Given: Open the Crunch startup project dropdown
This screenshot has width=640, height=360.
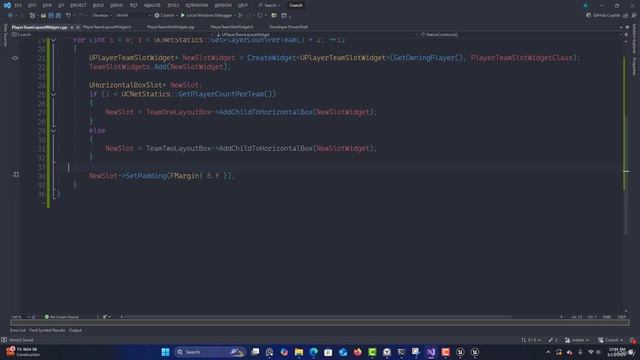Looking at the screenshot, I should (x=166, y=15).
